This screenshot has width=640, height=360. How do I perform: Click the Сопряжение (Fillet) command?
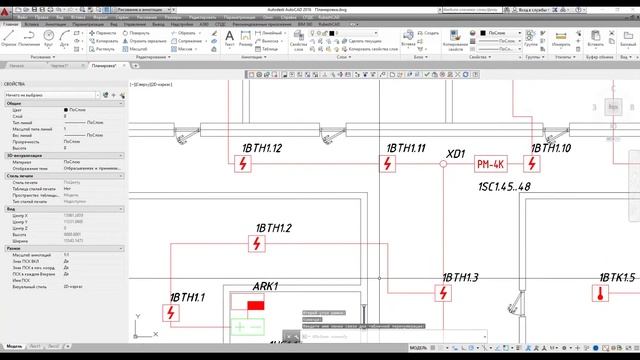coord(187,41)
